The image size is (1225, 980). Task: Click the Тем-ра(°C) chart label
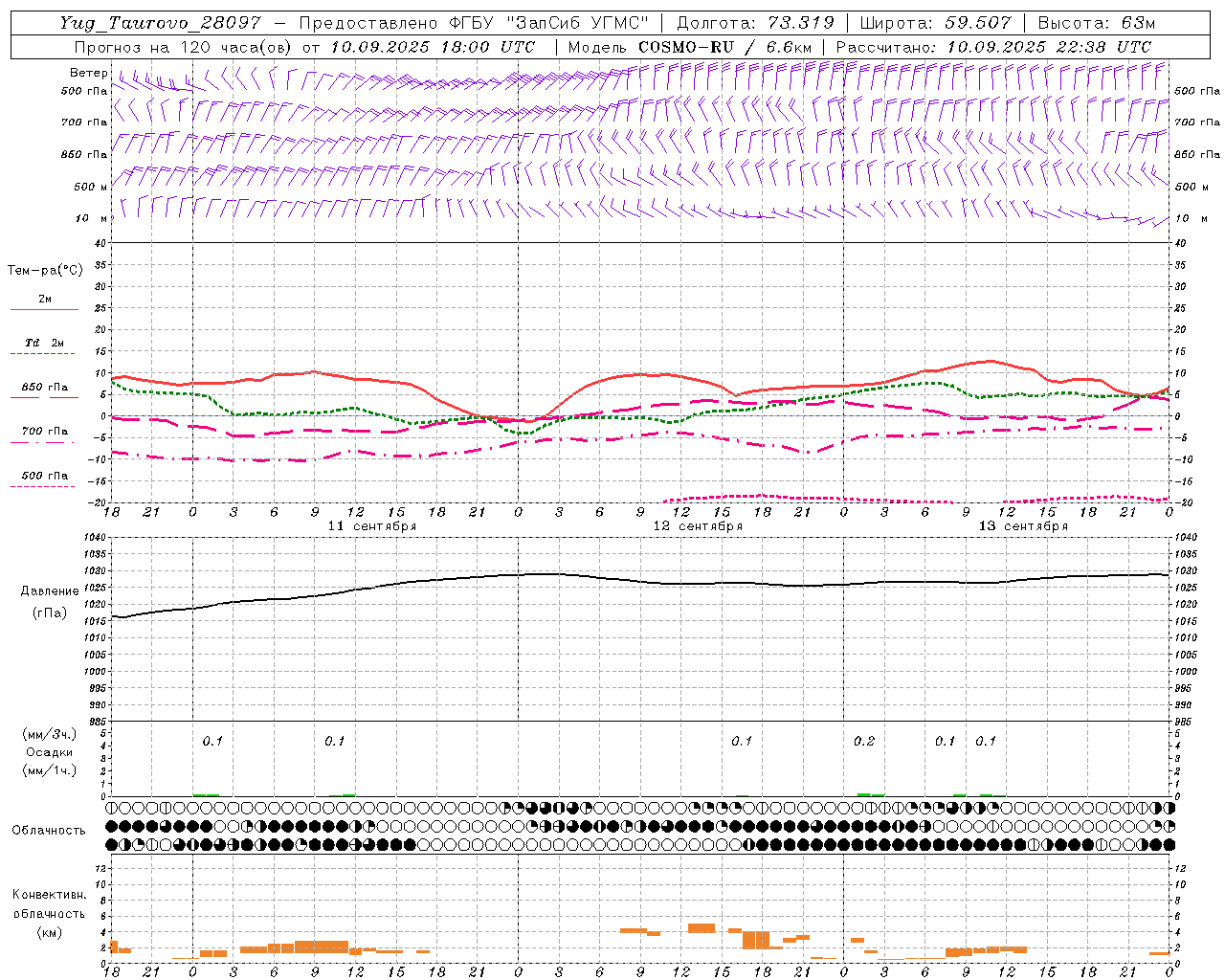[45, 271]
